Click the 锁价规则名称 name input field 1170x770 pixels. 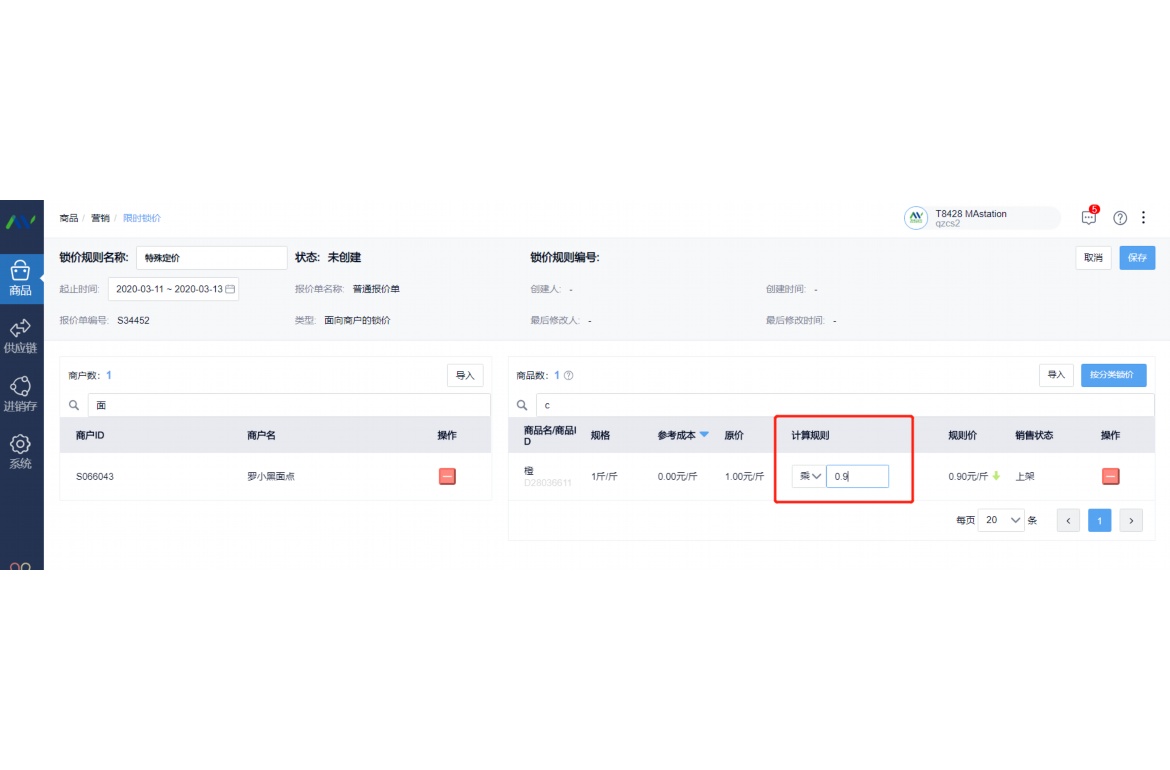211,258
